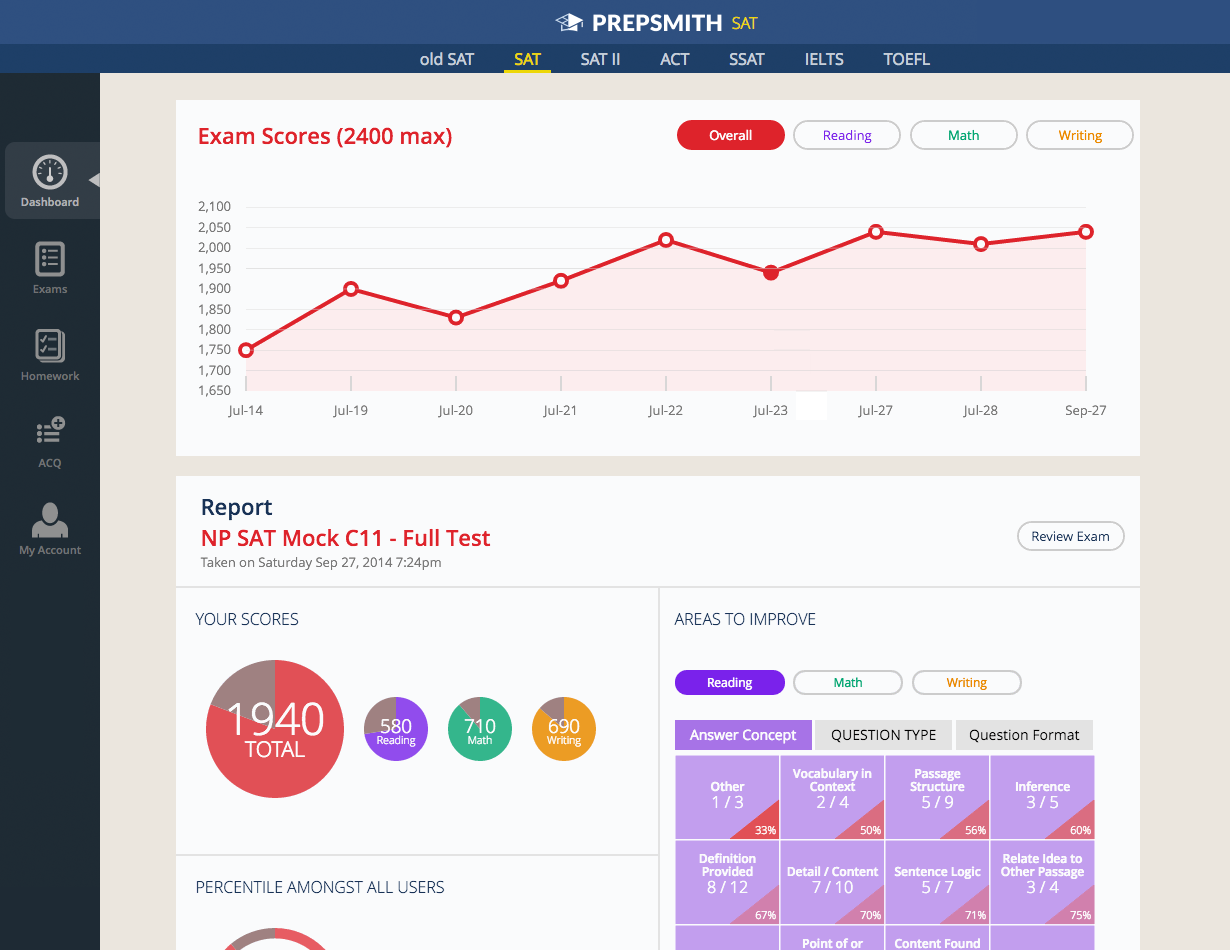Switch to the TOEFL tab
Image resolution: width=1230 pixels, height=950 pixels.
pyautogui.click(x=907, y=59)
